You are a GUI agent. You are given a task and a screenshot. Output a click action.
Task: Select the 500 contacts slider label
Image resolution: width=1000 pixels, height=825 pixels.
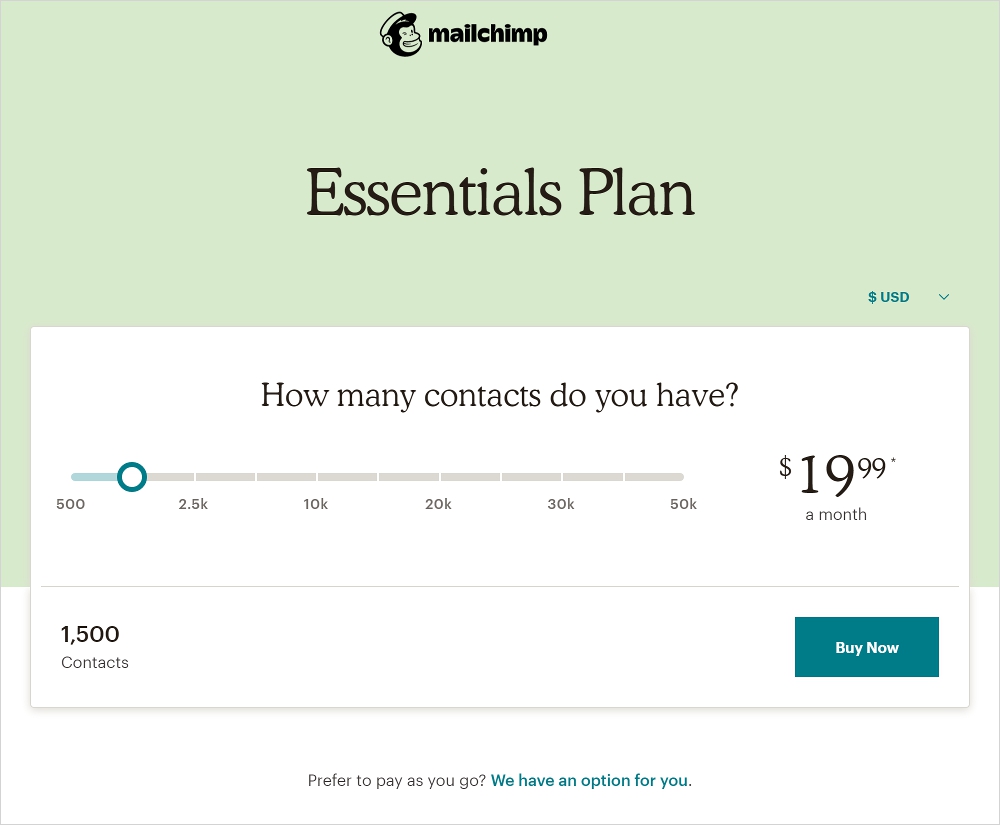[71, 504]
